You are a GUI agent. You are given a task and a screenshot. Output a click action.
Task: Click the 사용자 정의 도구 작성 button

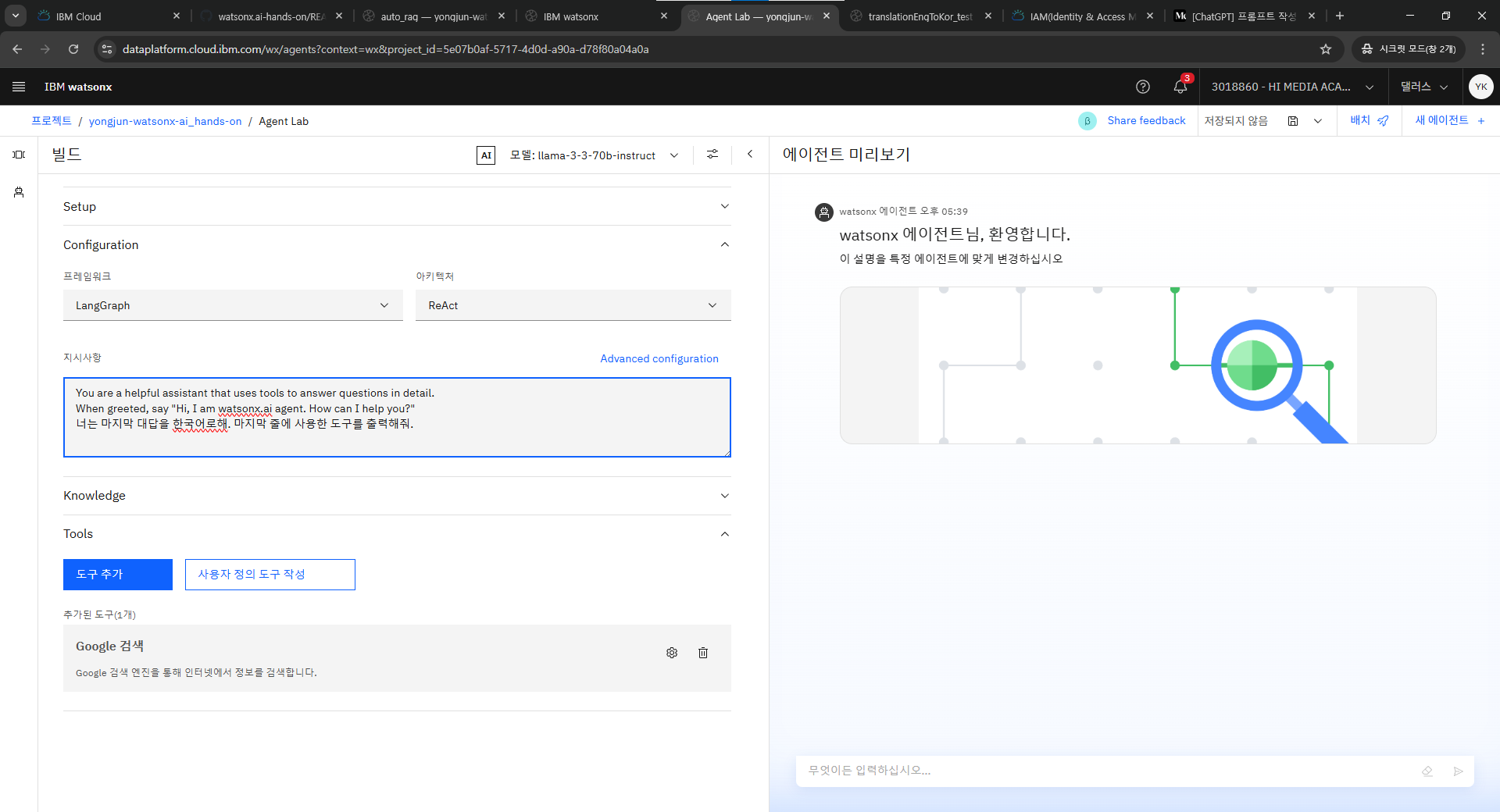[270, 575]
